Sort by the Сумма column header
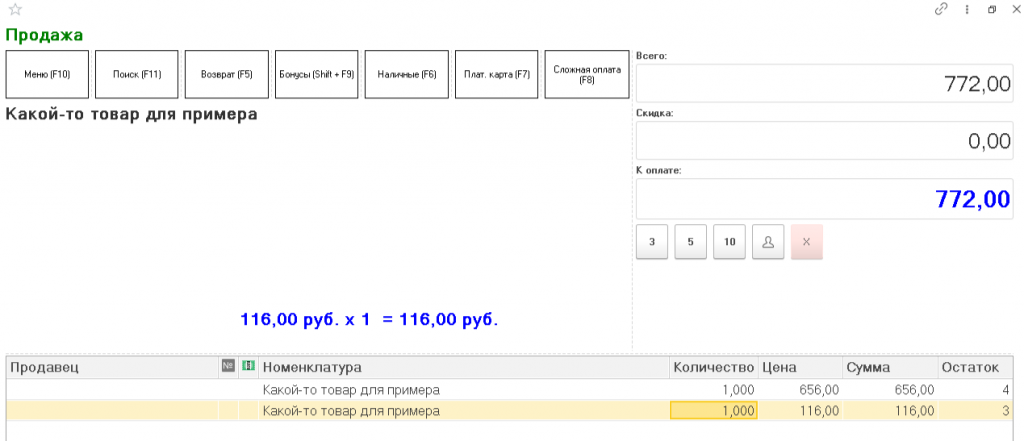 pyautogui.click(x=890, y=368)
